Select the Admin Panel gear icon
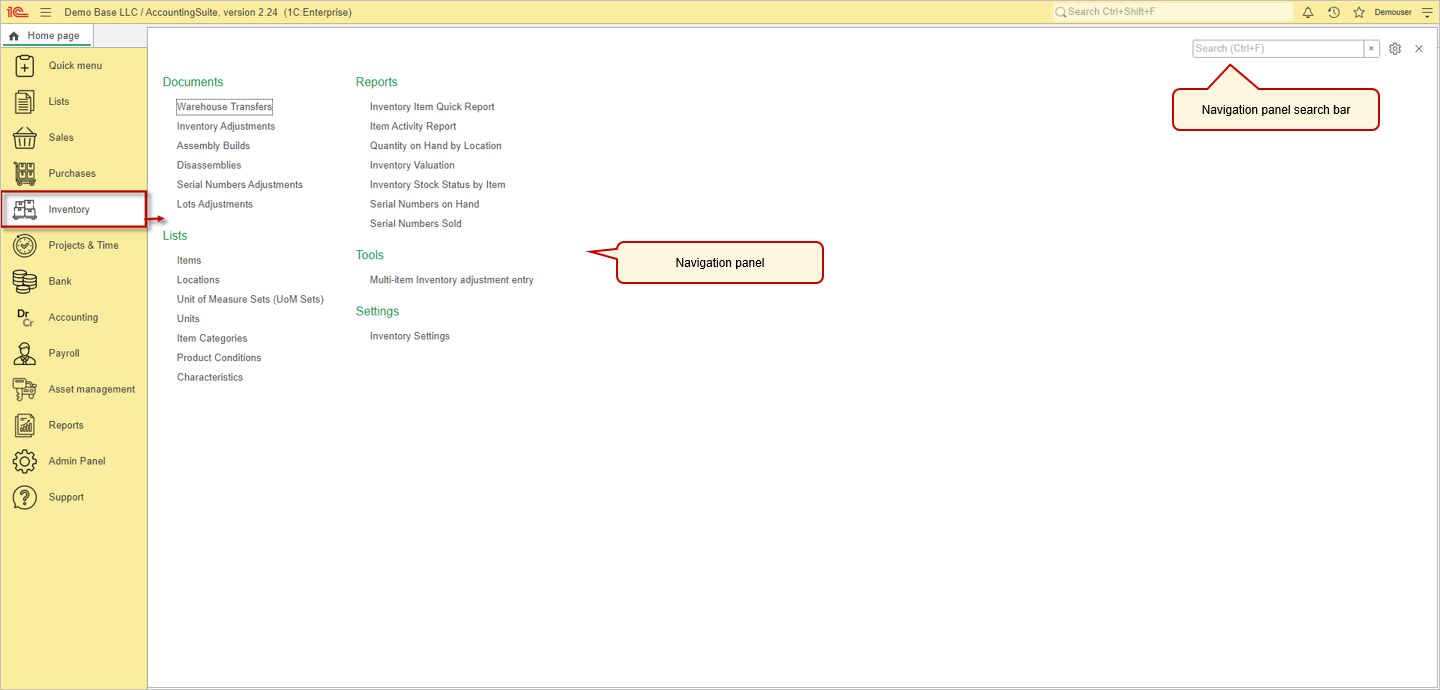The height and width of the screenshot is (690, 1440). pyautogui.click(x=24, y=461)
